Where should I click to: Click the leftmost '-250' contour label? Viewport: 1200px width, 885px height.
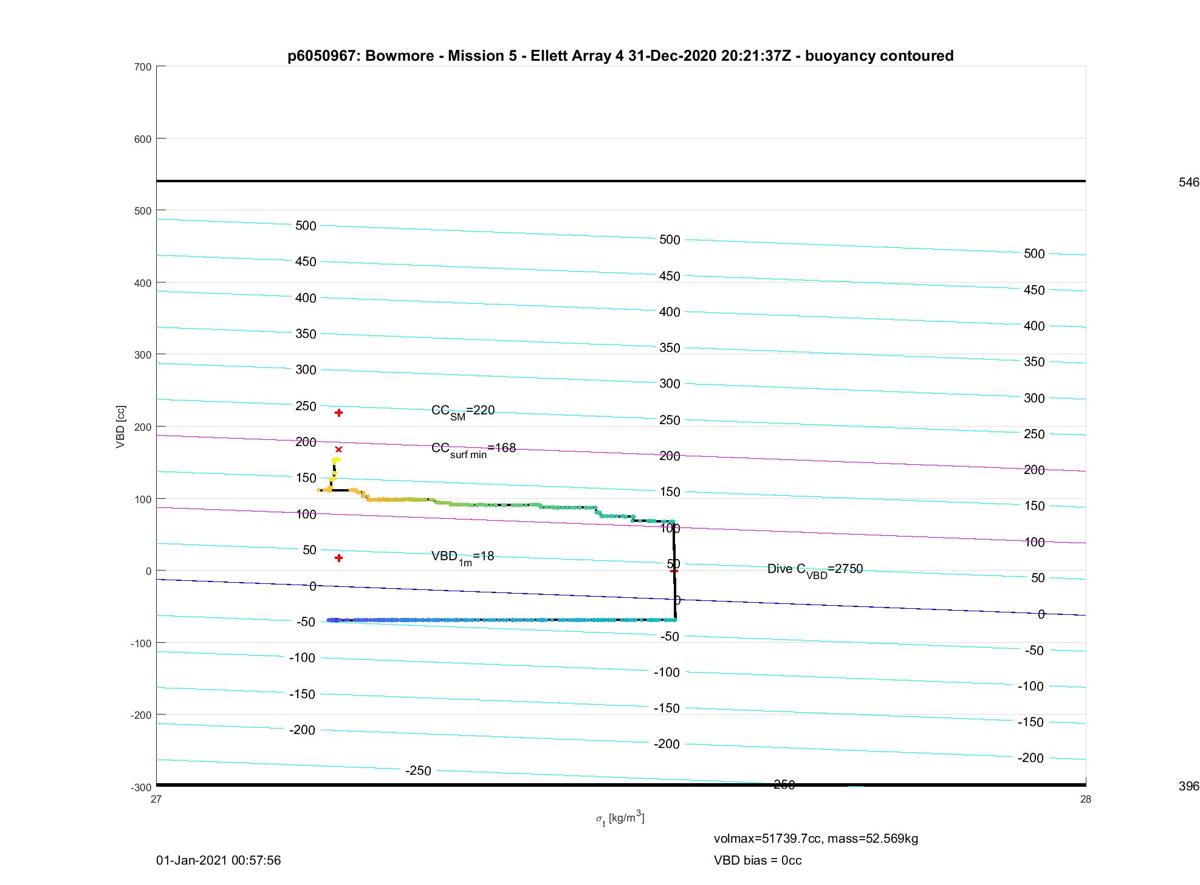pyautogui.click(x=418, y=771)
